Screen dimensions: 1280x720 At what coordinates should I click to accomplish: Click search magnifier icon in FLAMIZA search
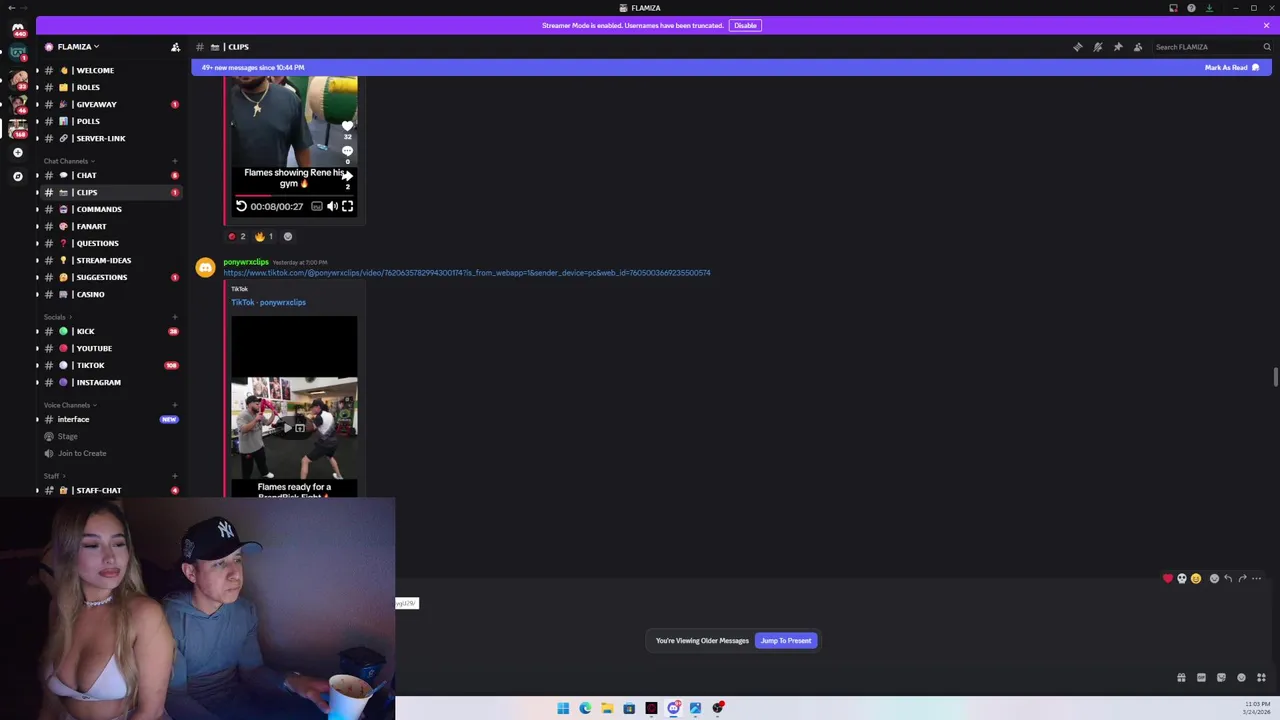pyautogui.click(x=1266, y=47)
